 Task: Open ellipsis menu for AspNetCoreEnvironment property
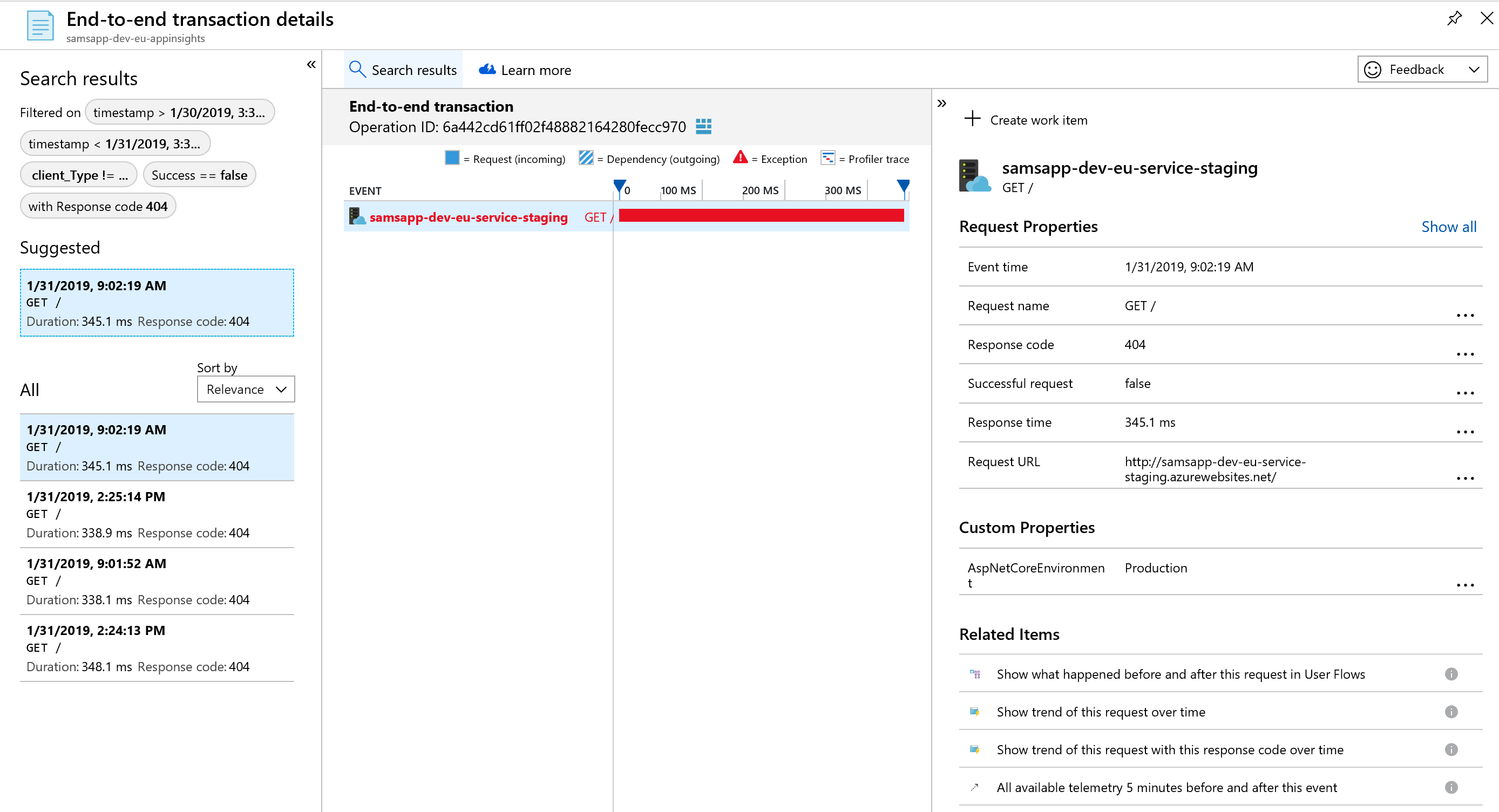coord(1464,584)
